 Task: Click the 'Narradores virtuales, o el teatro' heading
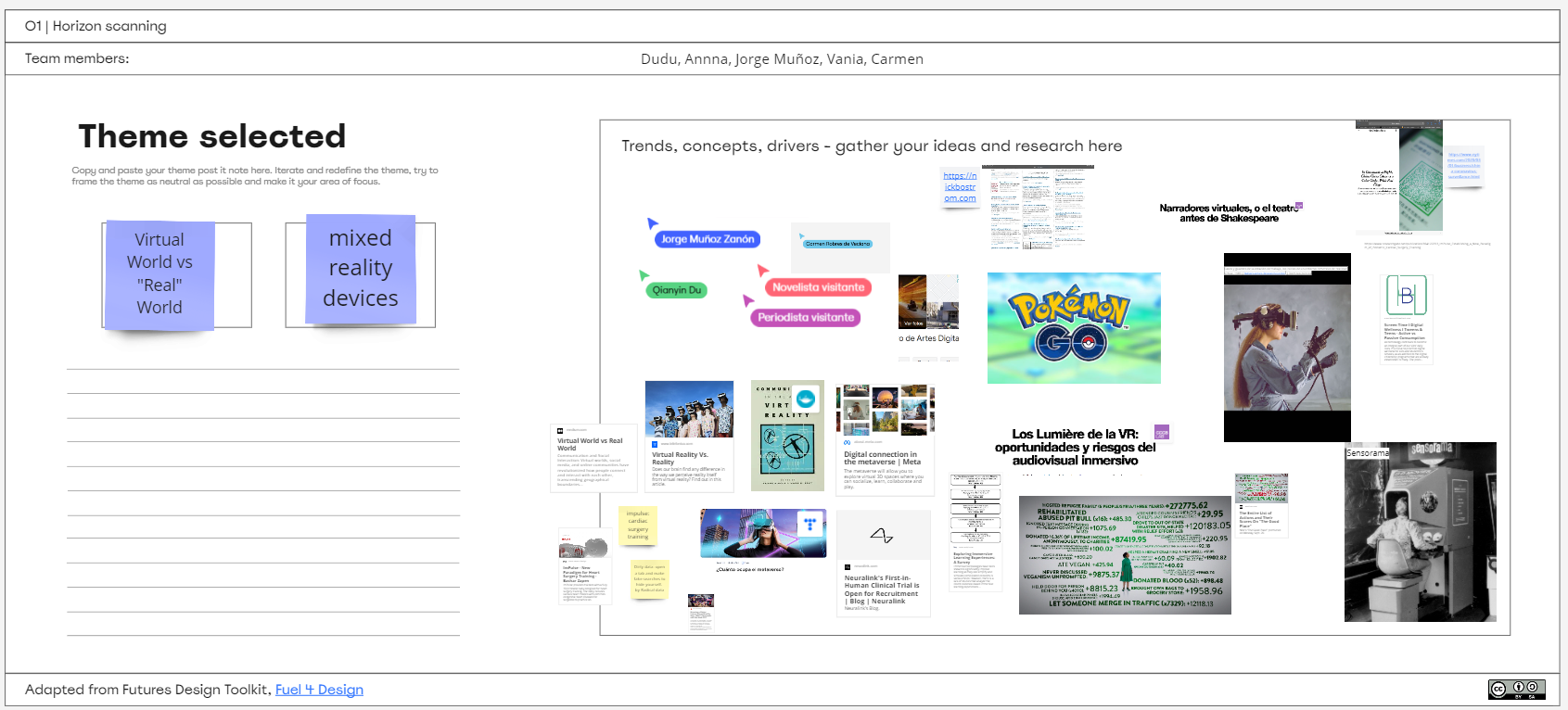(x=1229, y=213)
